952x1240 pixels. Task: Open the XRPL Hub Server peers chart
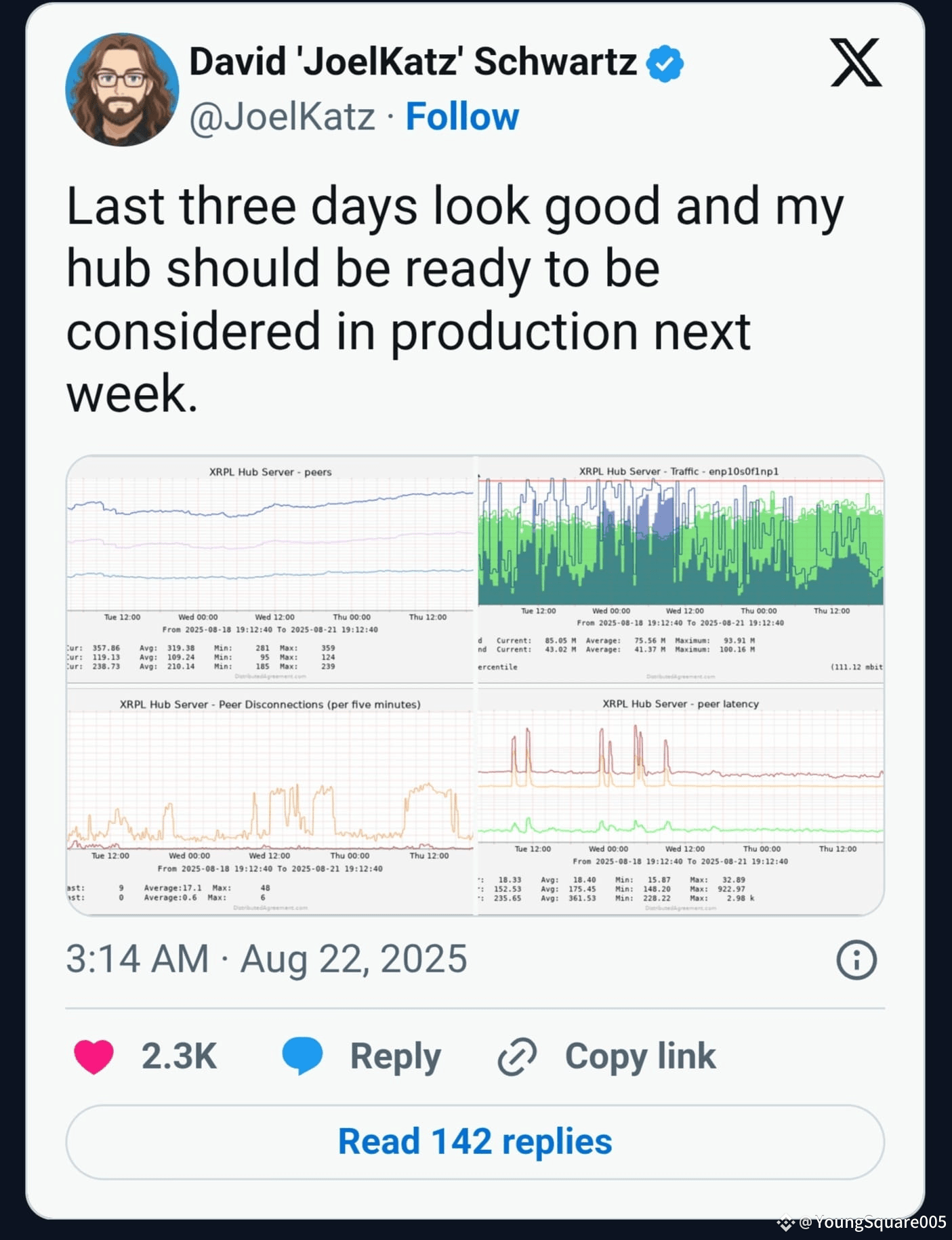point(270,571)
